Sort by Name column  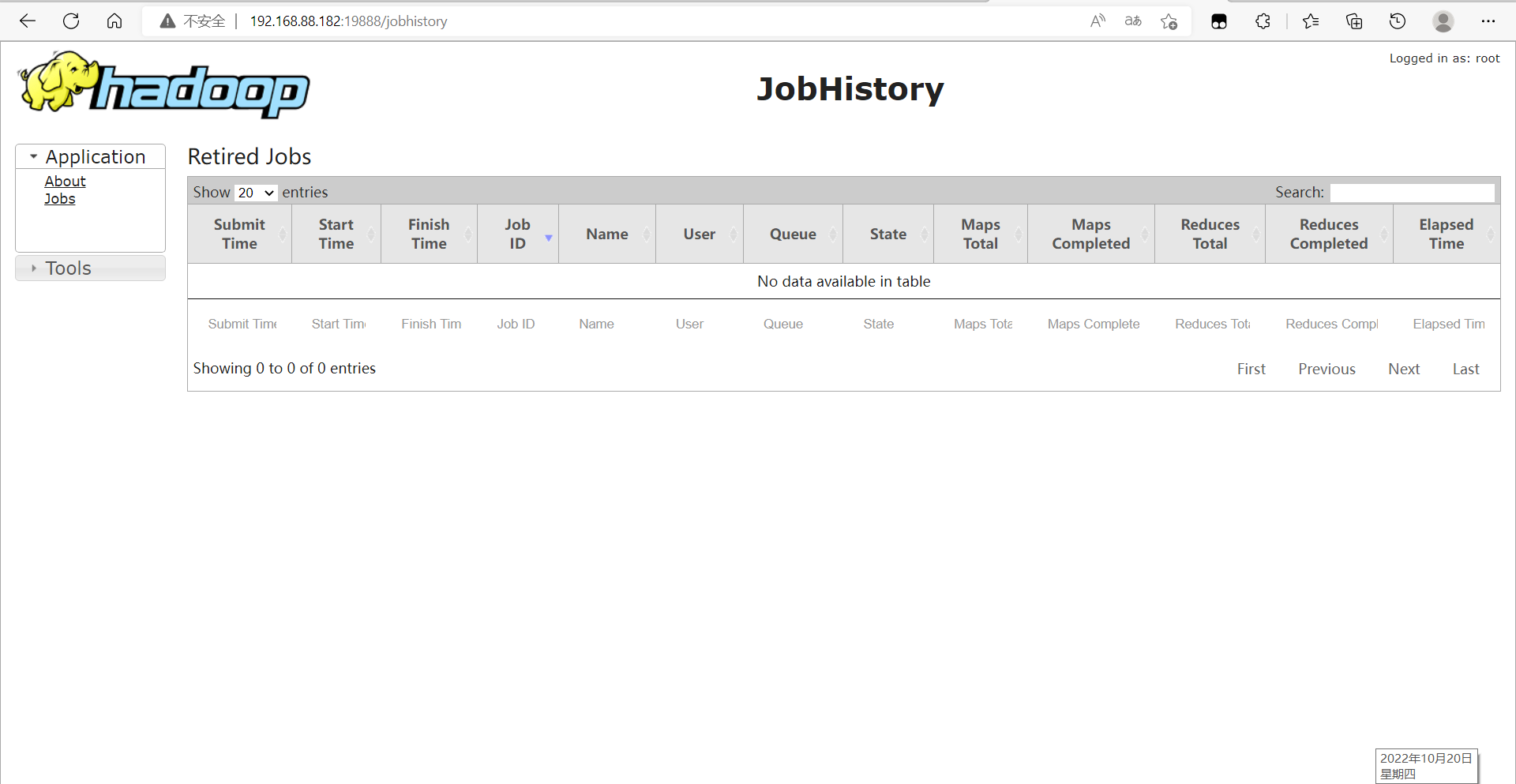(x=607, y=234)
